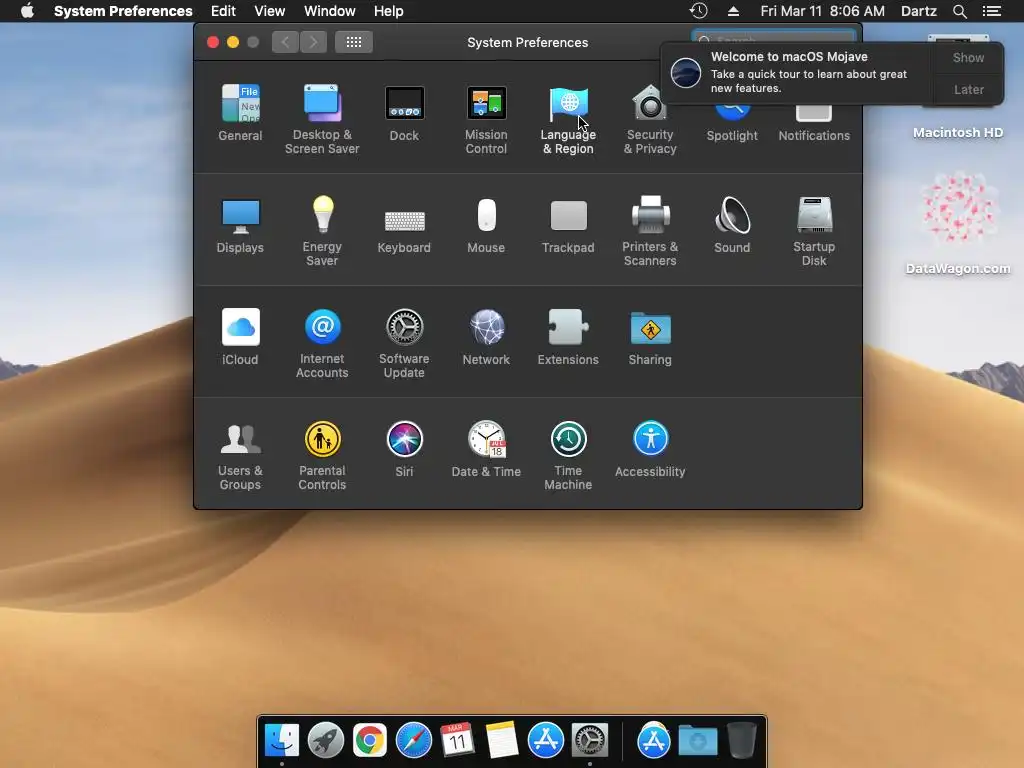The width and height of the screenshot is (1024, 768).
Task: Open Trackpad preferences
Action: pyautogui.click(x=568, y=225)
